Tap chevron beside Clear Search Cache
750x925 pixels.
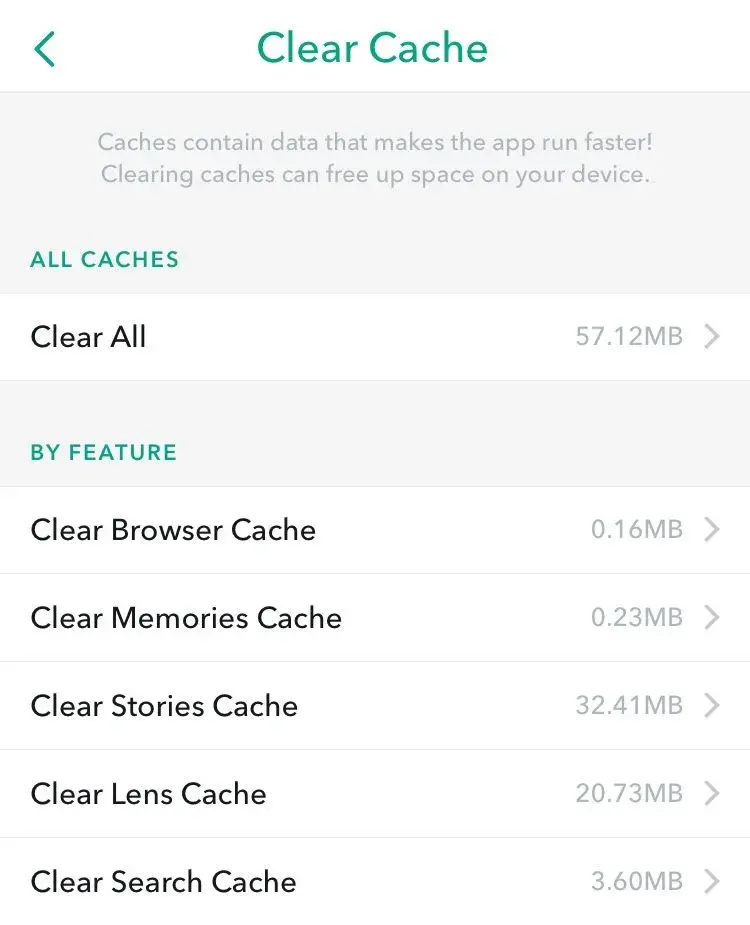pos(712,882)
